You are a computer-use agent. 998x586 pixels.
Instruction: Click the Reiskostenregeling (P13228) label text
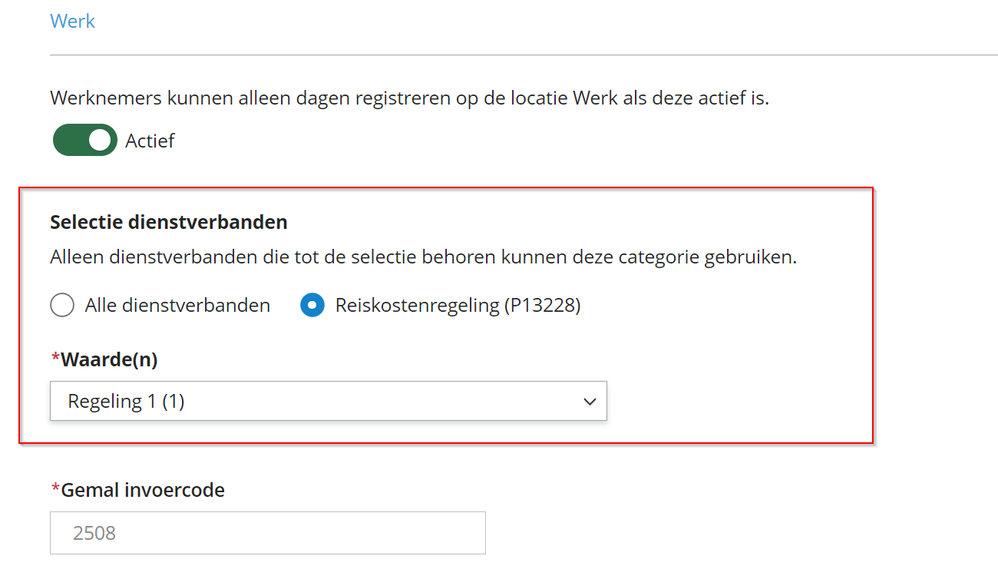click(x=457, y=305)
